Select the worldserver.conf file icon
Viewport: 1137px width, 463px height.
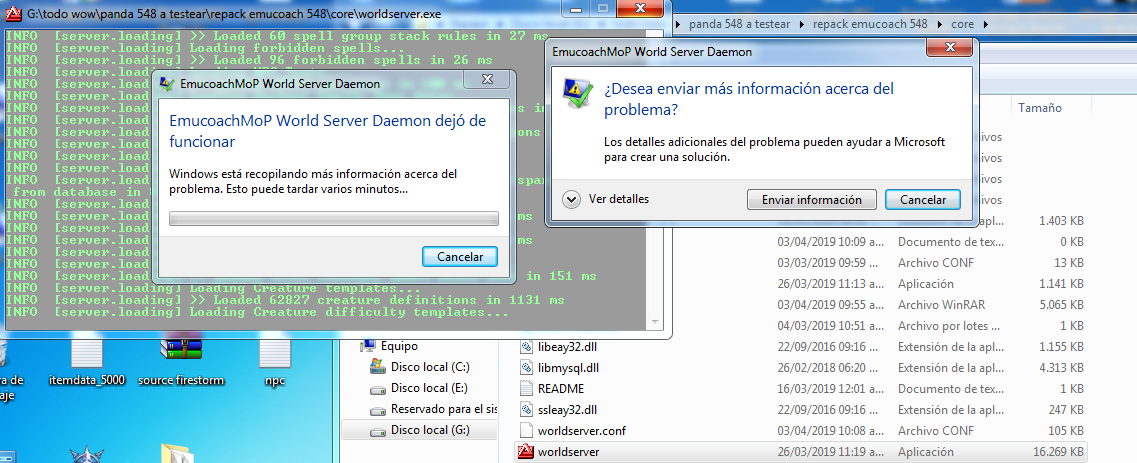click(x=527, y=430)
